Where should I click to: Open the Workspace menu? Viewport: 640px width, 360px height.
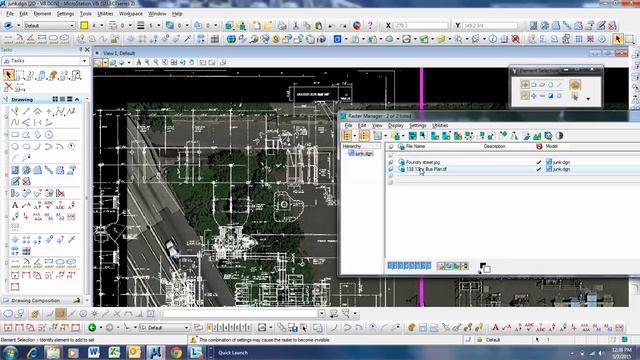pyautogui.click(x=131, y=13)
